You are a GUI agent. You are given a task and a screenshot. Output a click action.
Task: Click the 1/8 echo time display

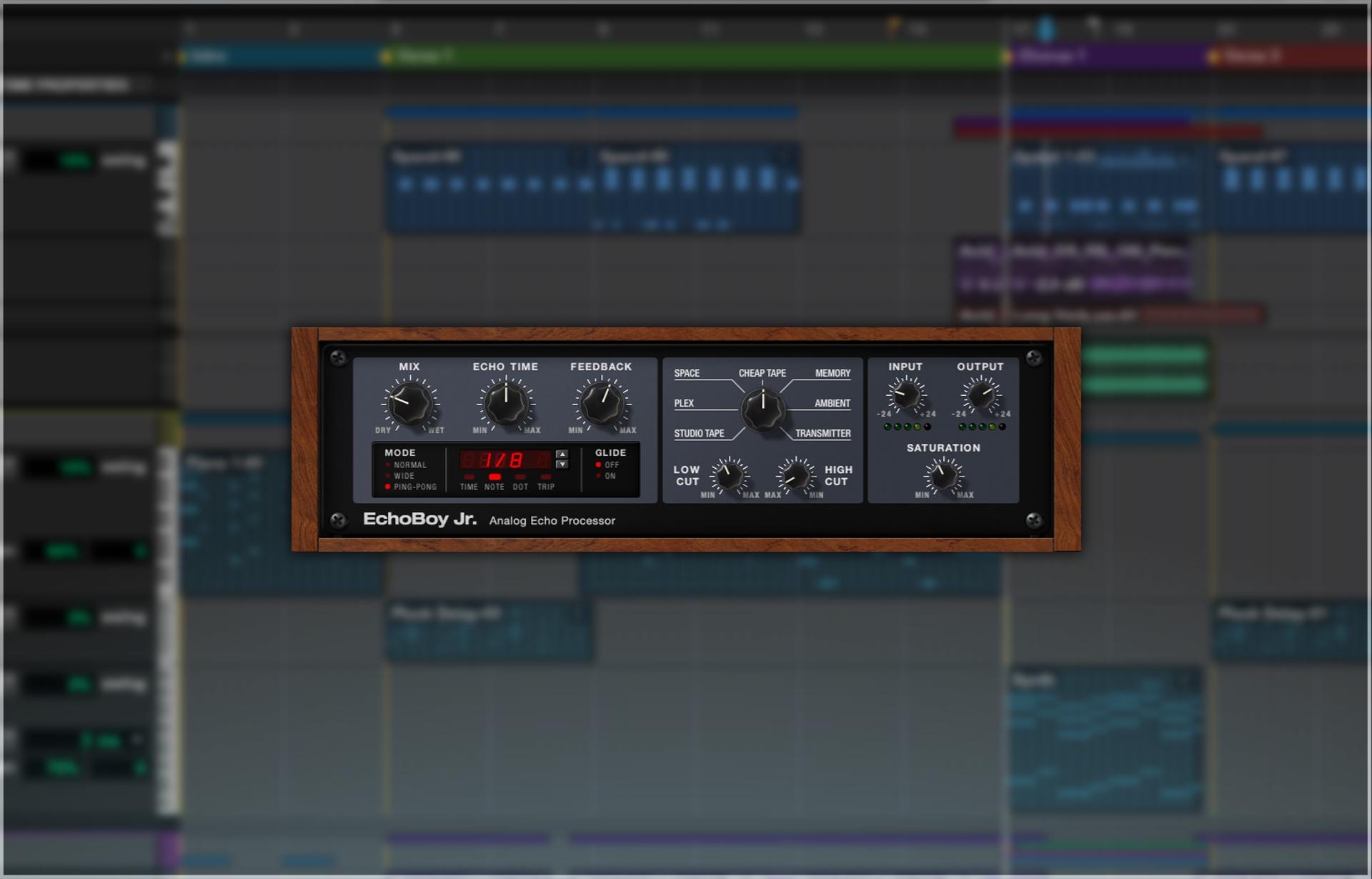(506, 460)
